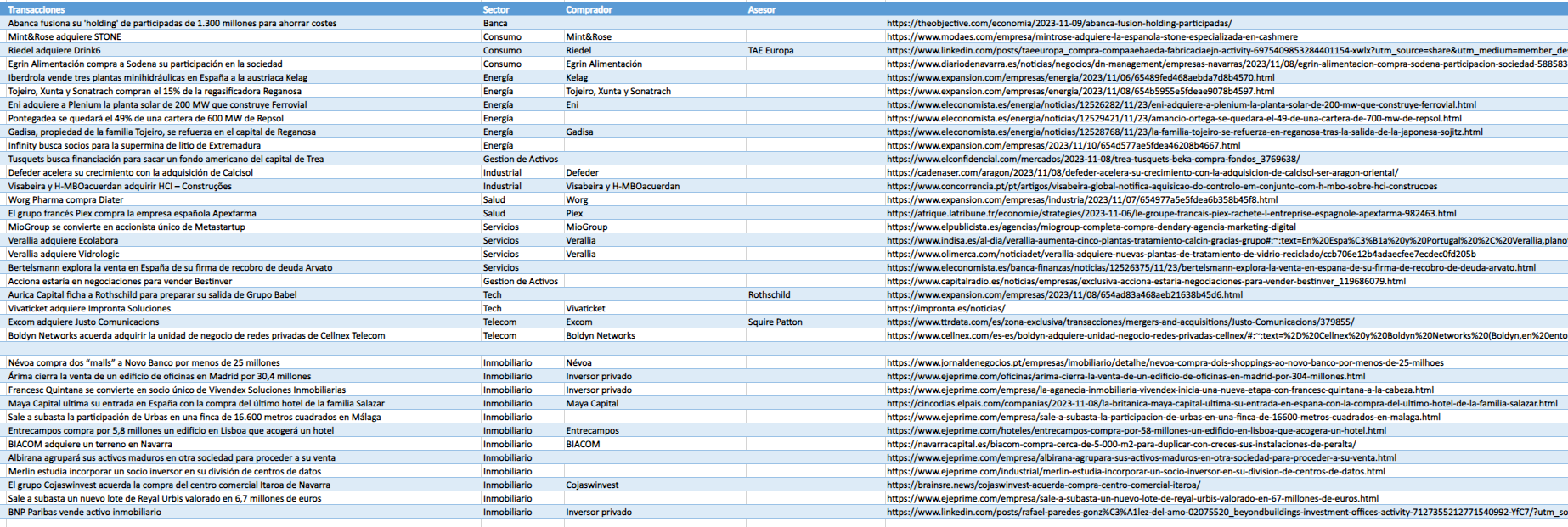Select 'Banca' sector cell

click(495, 23)
